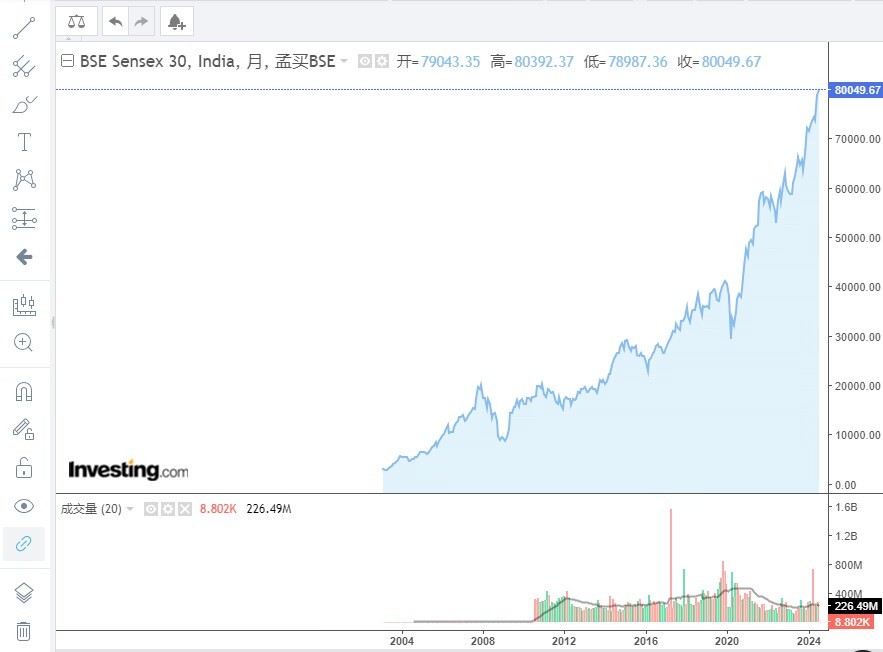Click the 2012 time axis label

pos(564,641)
